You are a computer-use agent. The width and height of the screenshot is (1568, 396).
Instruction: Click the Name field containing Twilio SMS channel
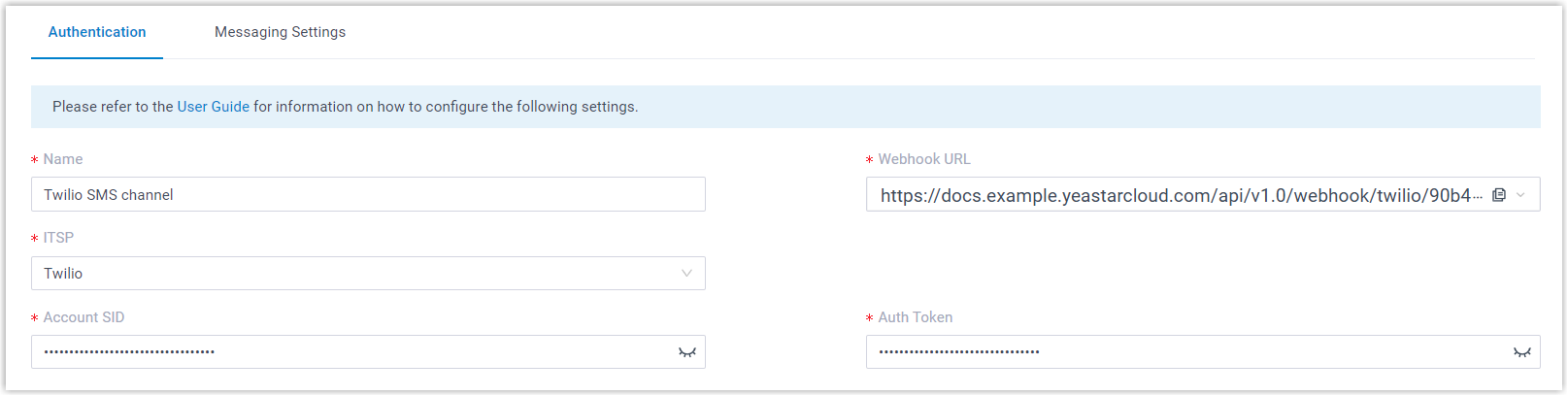click(x=368, y=195)
